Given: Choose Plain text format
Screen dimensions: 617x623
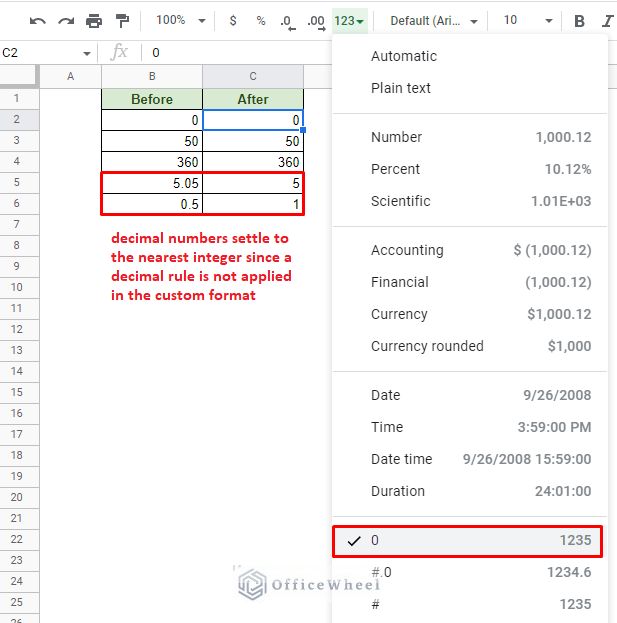Looking at the screenshot, I should click(470, 88).
